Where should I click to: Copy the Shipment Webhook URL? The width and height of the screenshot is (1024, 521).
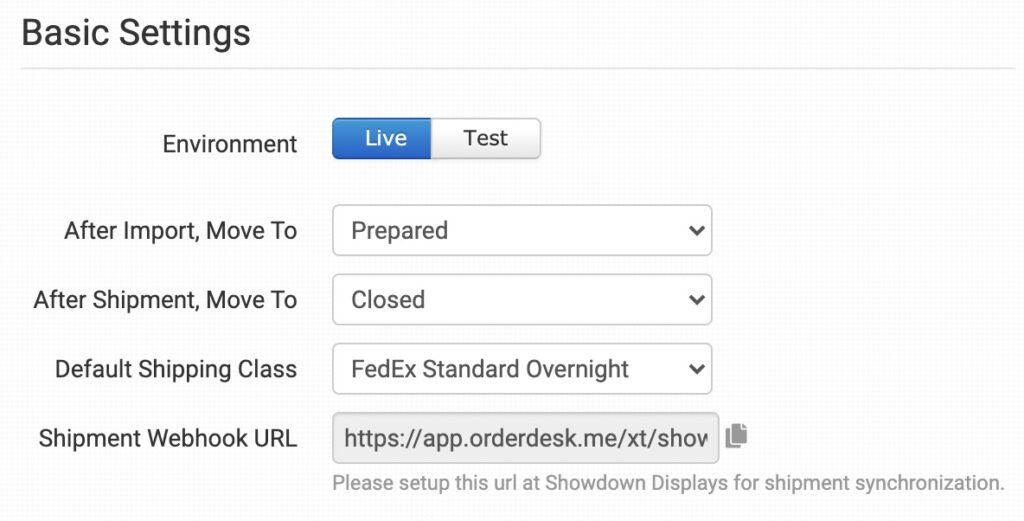pyautogui.click(x=737, y=435)
